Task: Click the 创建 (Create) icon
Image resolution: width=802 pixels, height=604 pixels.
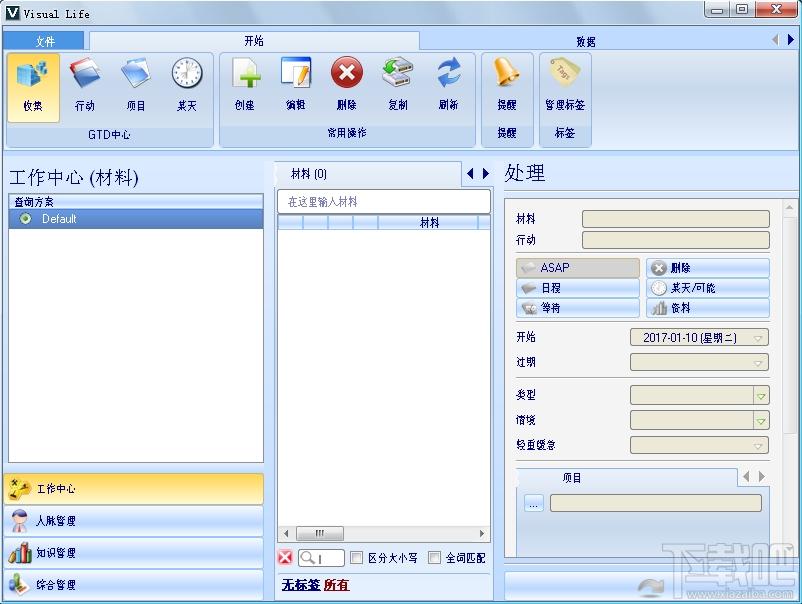Action: [x=245, y=85]
